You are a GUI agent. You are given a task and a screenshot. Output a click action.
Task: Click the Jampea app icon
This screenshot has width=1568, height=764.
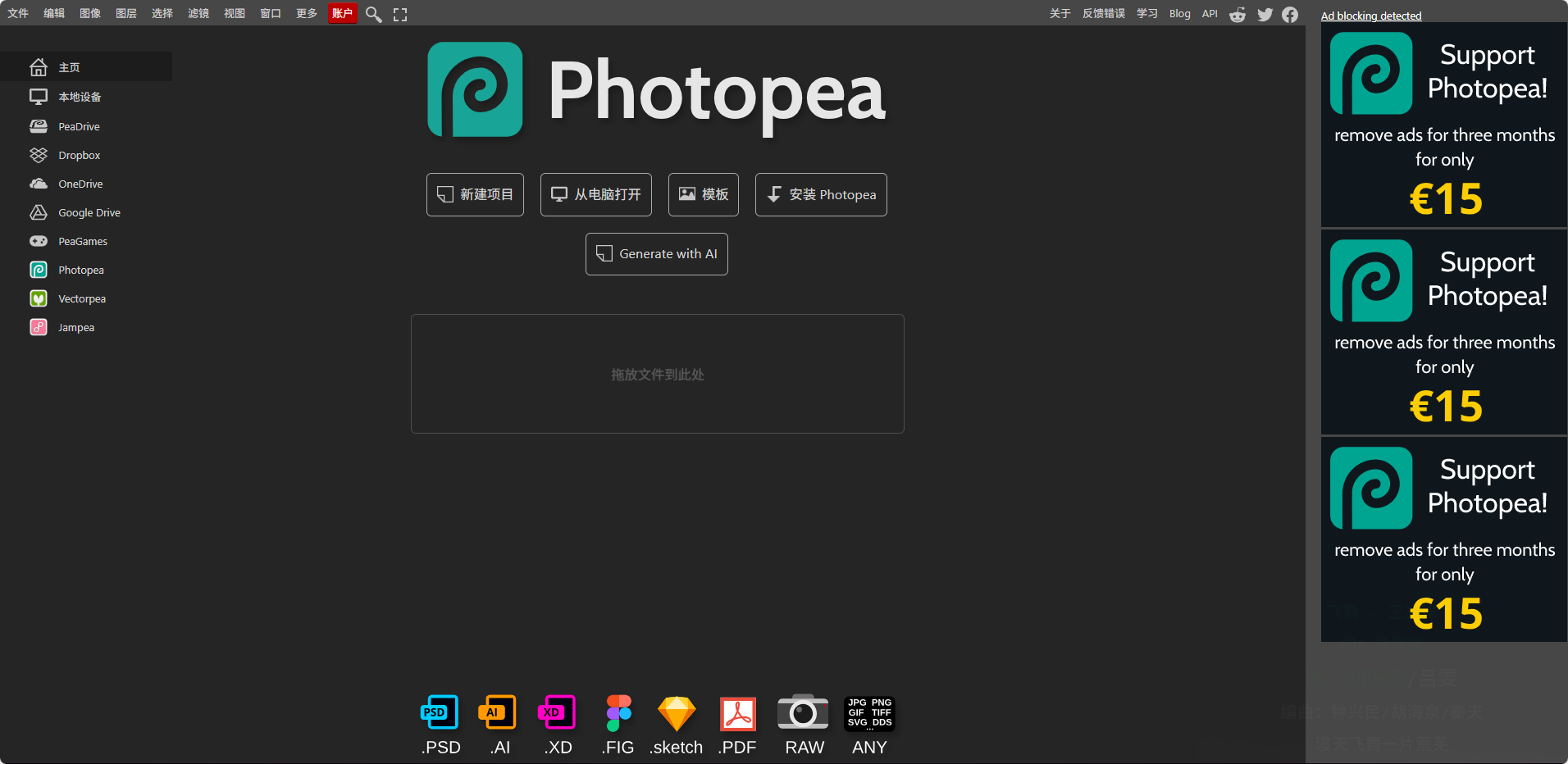[x=39, y=327]
